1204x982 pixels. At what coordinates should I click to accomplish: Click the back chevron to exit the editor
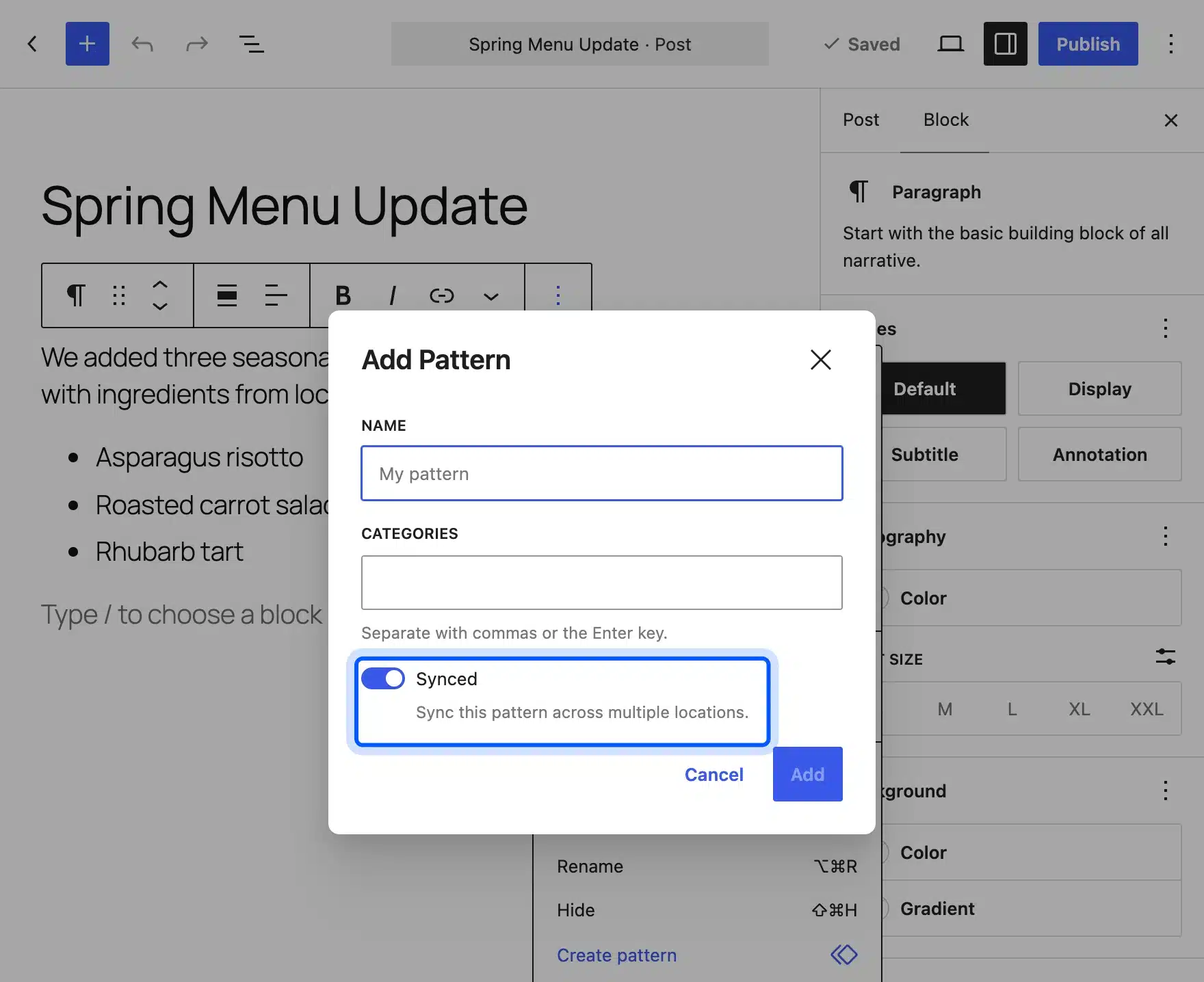(32, 44)
